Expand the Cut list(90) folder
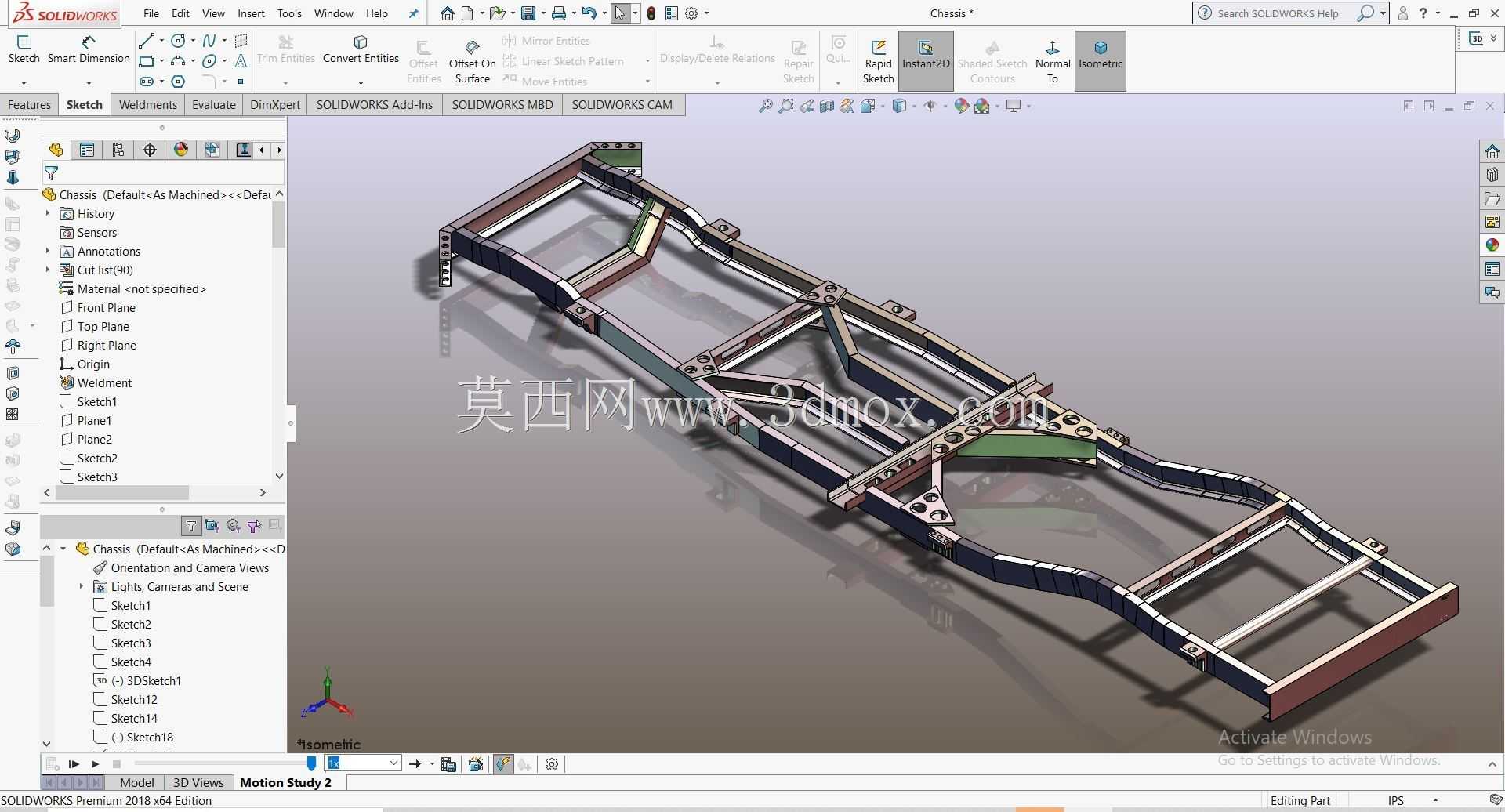Image resolution: width=1505 pixels, height=812 pixels. 48,270
